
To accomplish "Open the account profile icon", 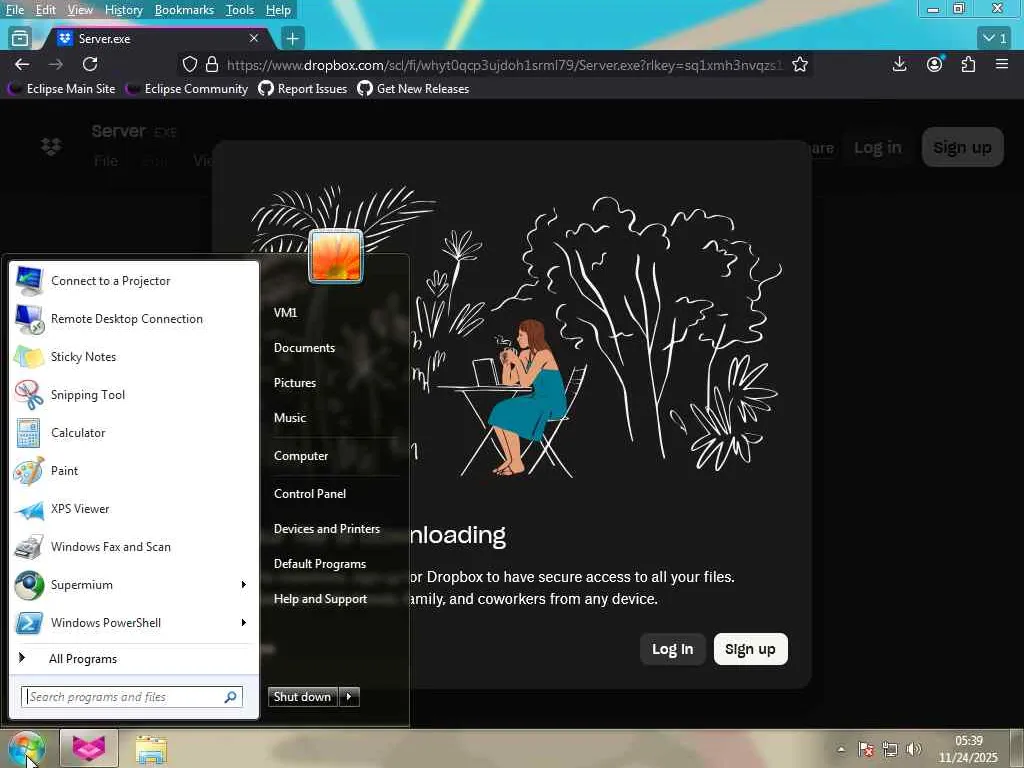I will [x=935, y=64].
